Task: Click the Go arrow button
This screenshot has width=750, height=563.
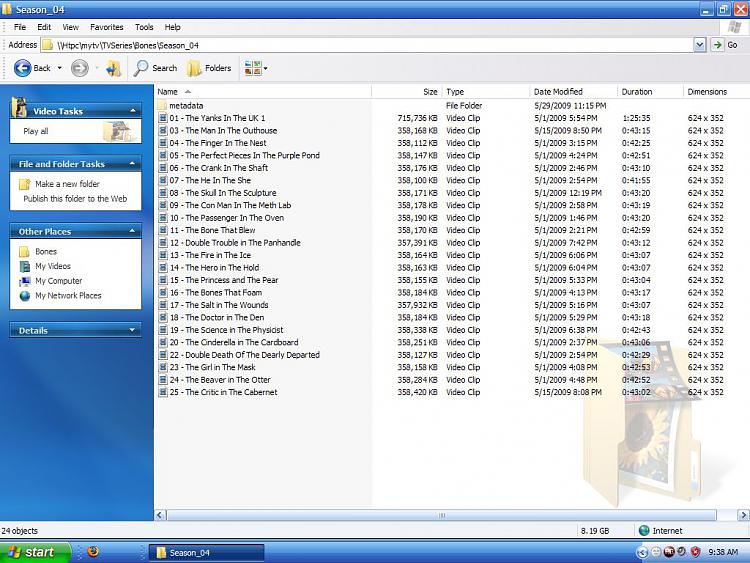Action: (717, 45)
